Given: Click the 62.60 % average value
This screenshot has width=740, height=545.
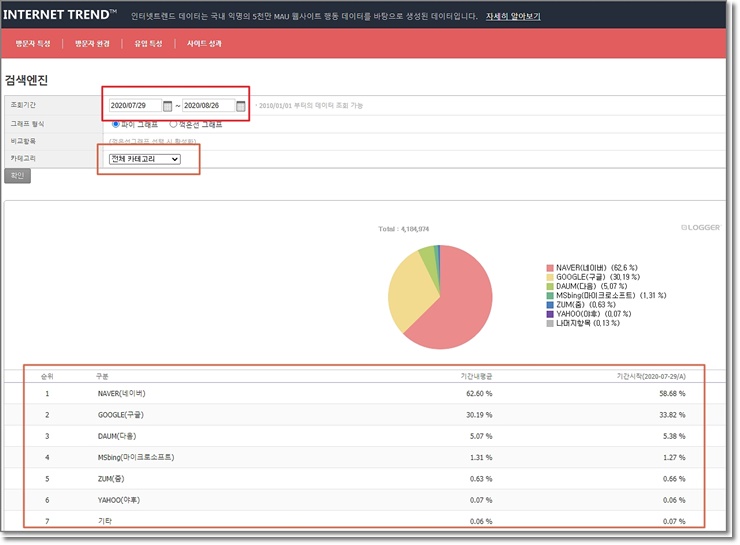Looking at the screenshot, I should coord(479,394).
